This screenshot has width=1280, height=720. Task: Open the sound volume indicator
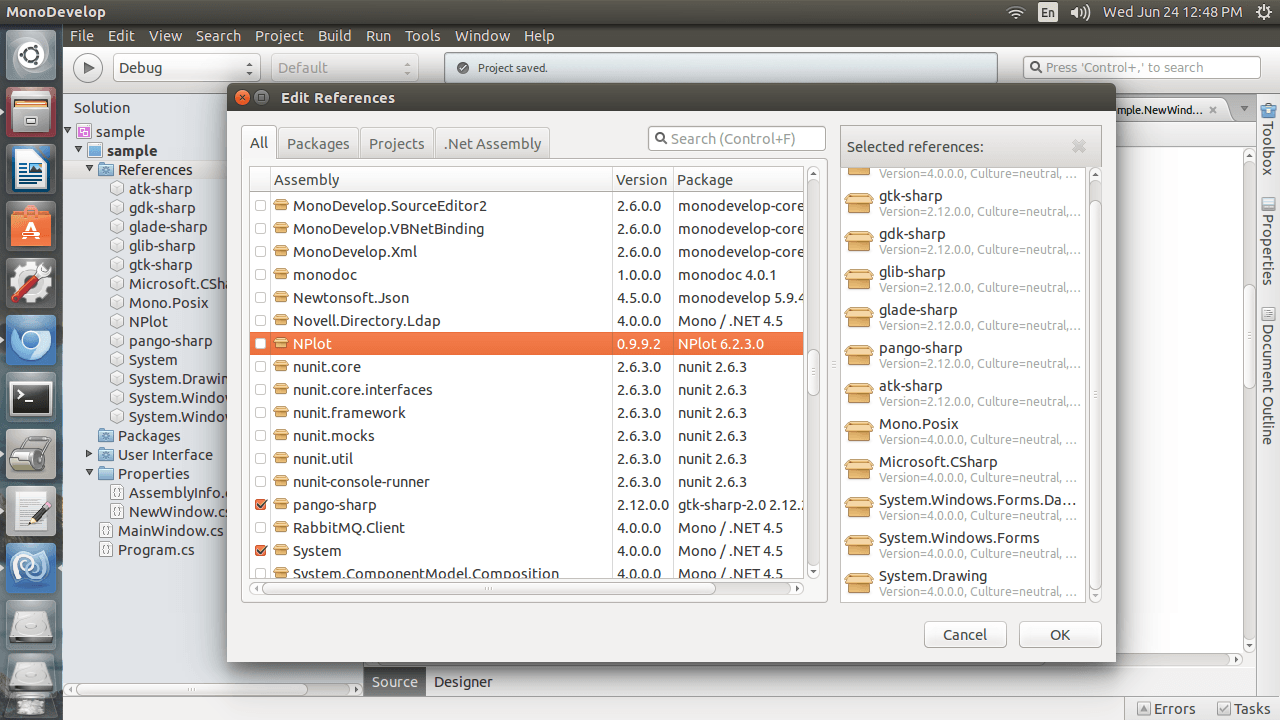tap(1080, 12)
